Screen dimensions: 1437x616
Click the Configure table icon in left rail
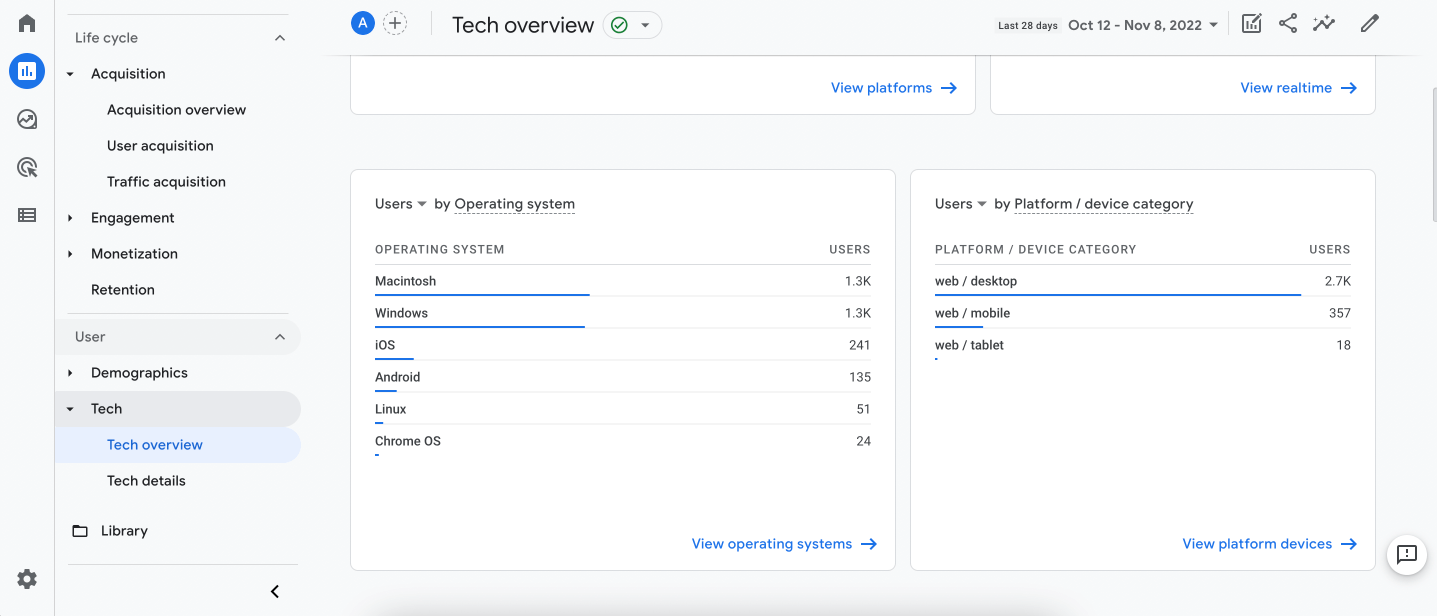[x=27, y=215]
